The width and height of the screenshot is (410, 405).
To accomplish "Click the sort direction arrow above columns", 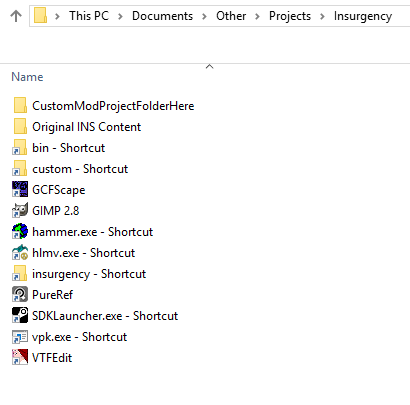I will pos(209,67).
